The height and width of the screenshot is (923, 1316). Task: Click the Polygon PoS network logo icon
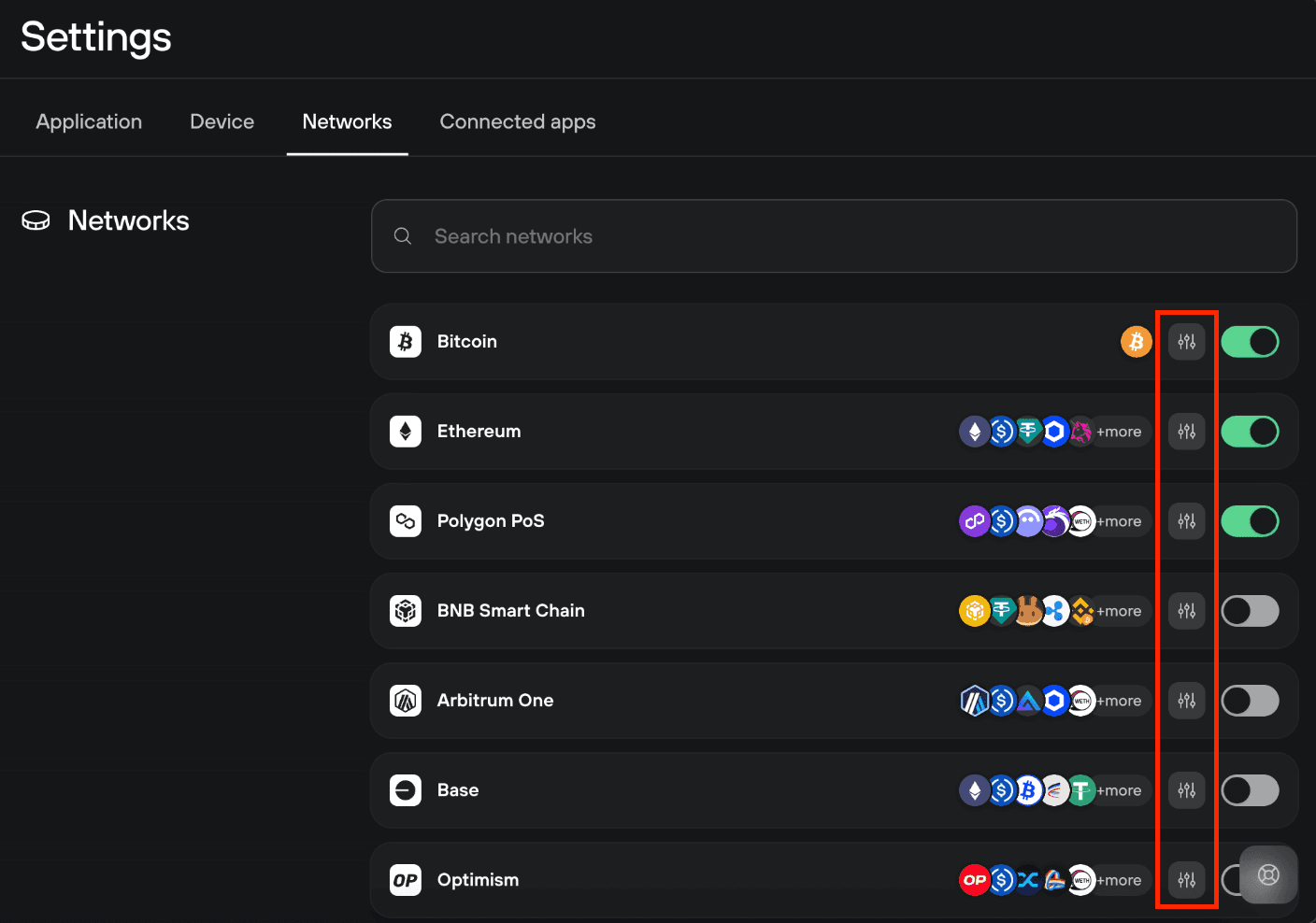click(406, 521)
